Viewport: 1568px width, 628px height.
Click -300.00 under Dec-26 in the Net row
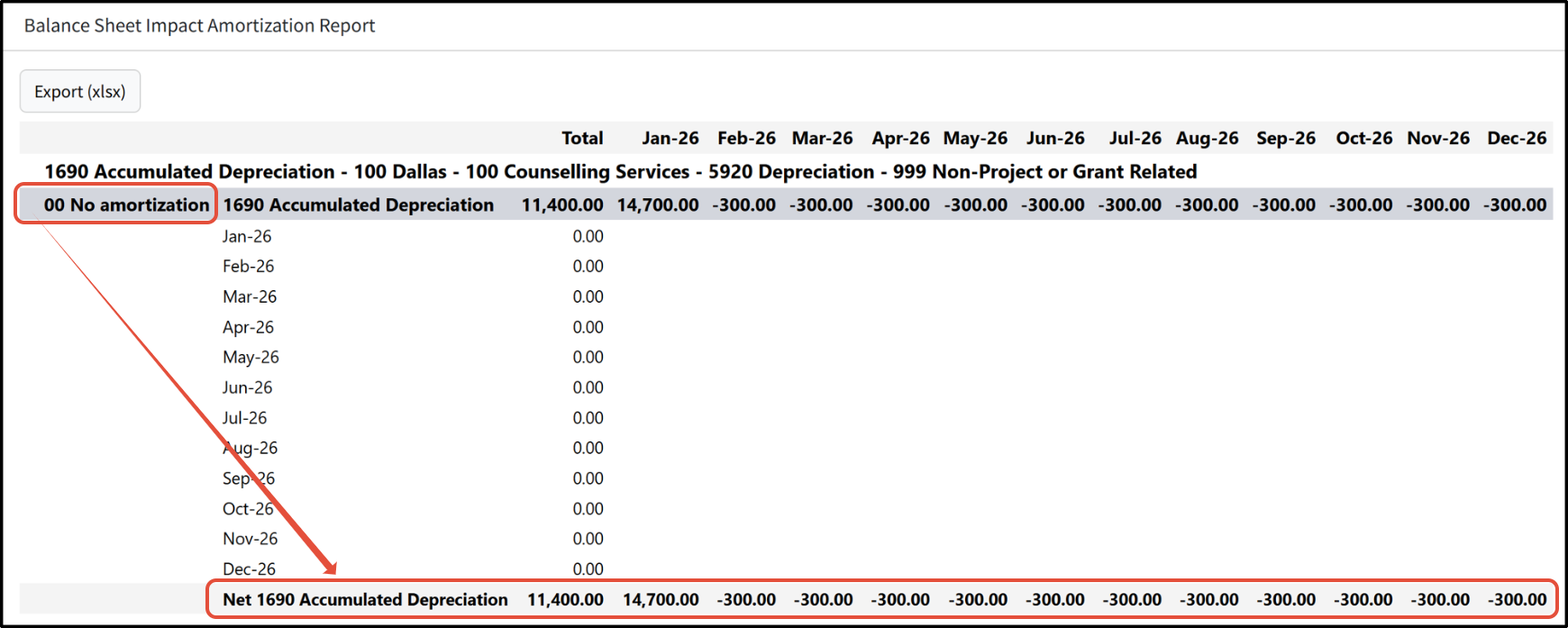point(1517,599)
